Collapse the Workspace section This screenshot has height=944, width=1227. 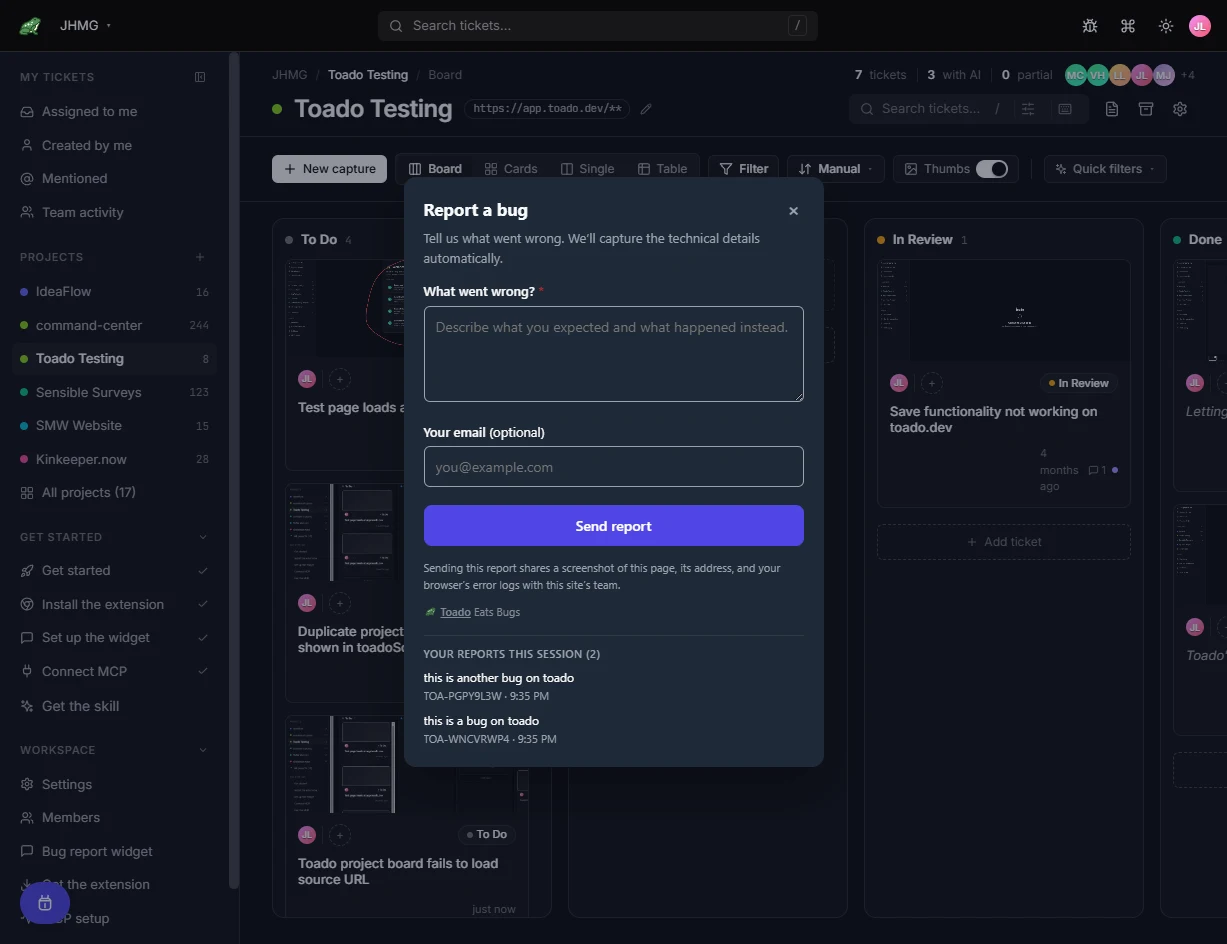(203, 750)
